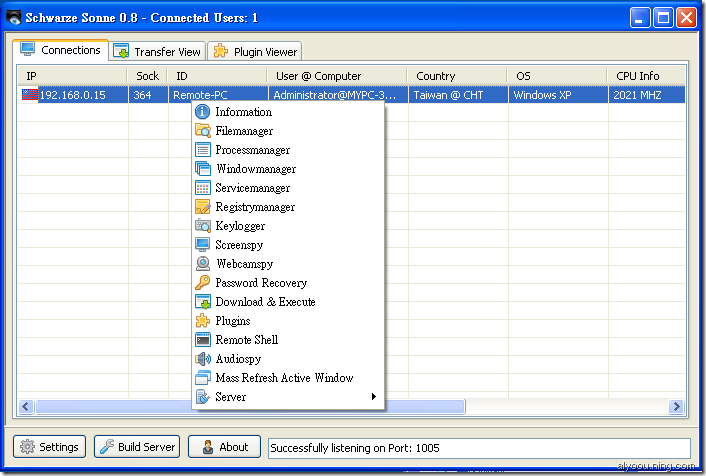
Task: Click the Password Recovery key icon
Action: [203, 283]
